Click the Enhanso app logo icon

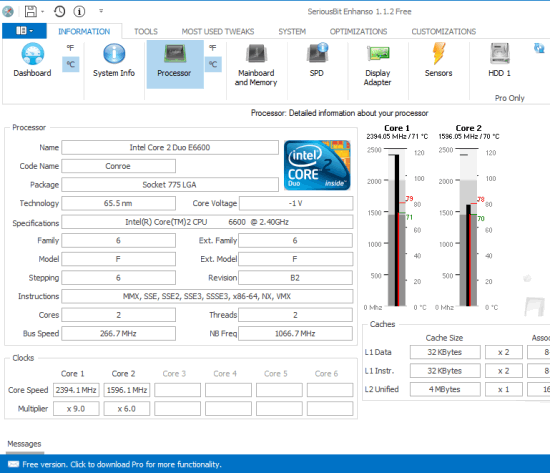coord(8,11)
